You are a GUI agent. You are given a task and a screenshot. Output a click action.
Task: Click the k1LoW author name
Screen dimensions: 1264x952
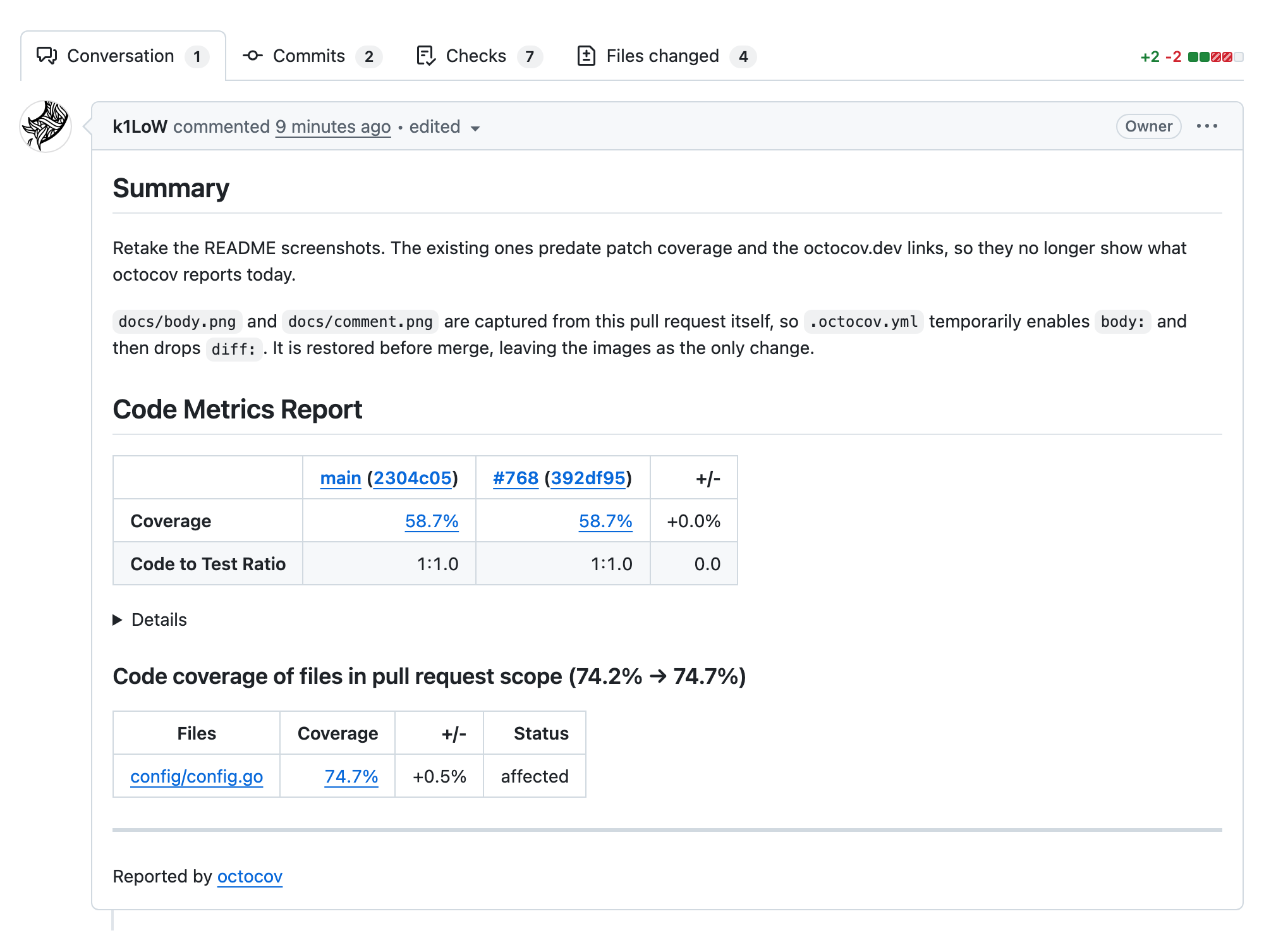pos(140,126)
